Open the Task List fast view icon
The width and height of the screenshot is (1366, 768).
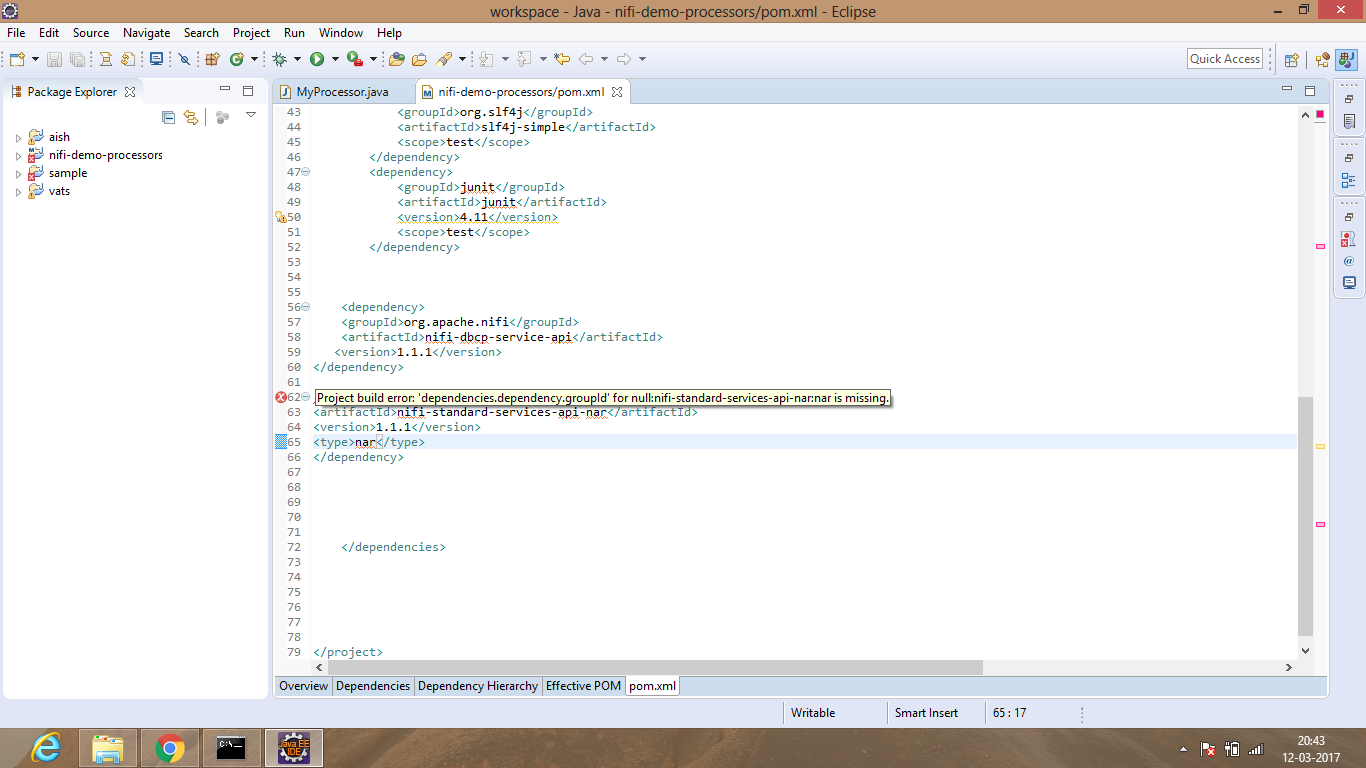point(1349,122)
